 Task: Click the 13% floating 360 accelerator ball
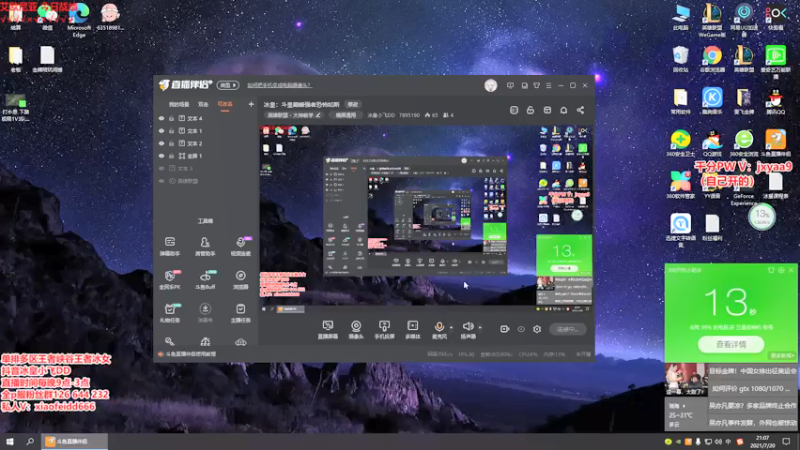[762, 216]
